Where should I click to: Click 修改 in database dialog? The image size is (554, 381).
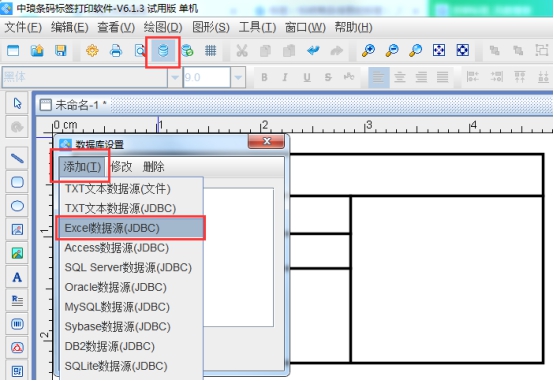tap(122, 166)
